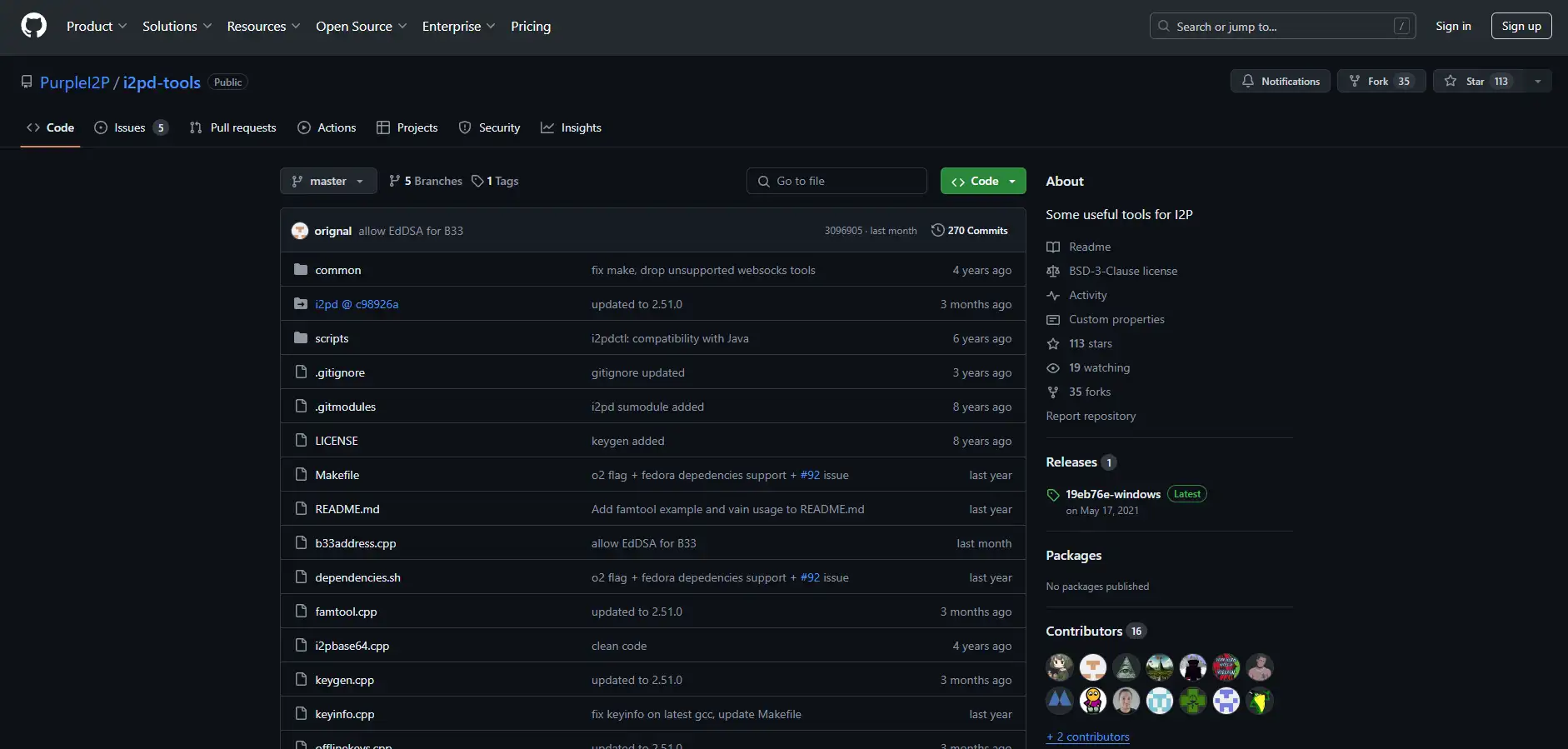Click Report repository

1091,416
